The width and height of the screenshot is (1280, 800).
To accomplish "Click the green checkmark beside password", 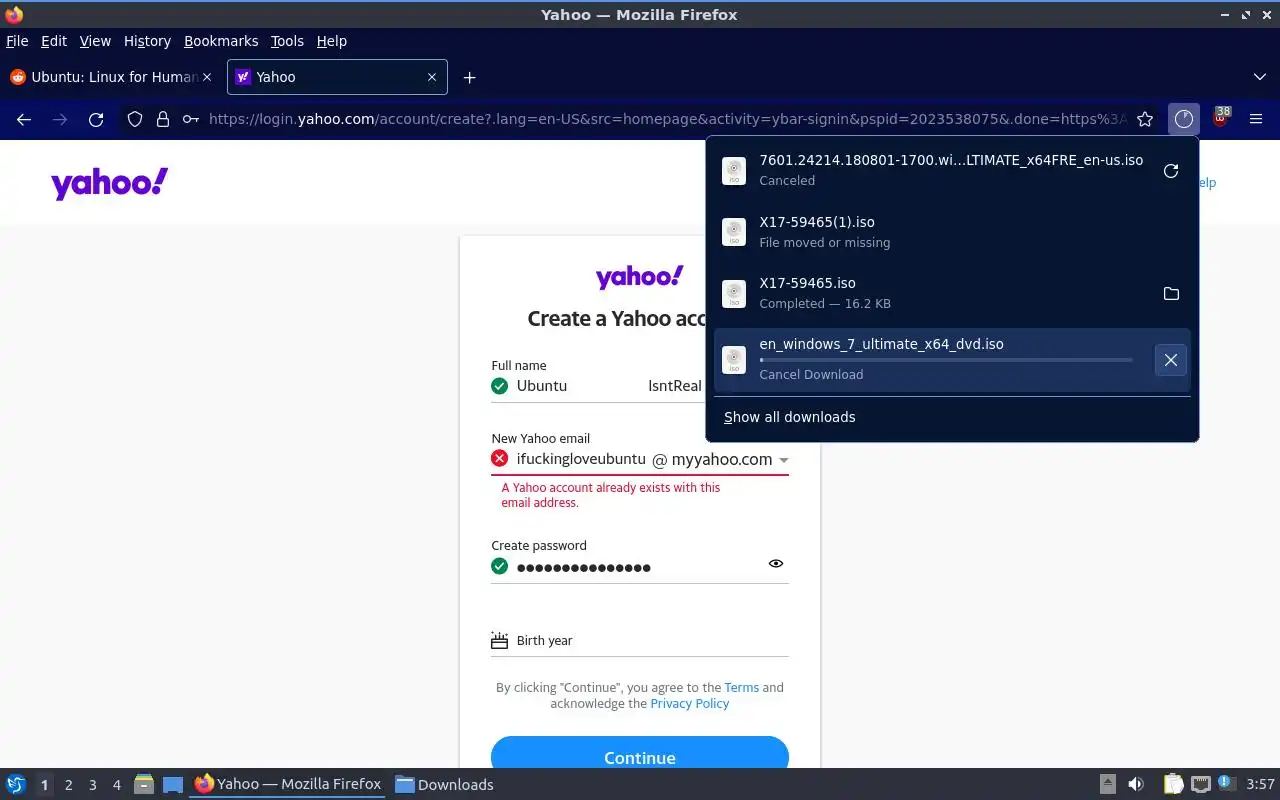I will [x=500, y=567].
